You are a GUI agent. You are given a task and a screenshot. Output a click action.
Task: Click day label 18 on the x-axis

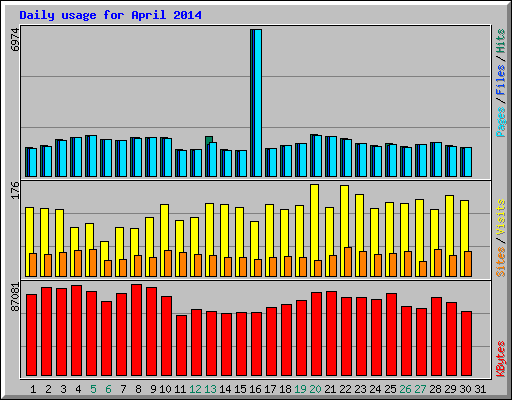(x=285, y=389)
